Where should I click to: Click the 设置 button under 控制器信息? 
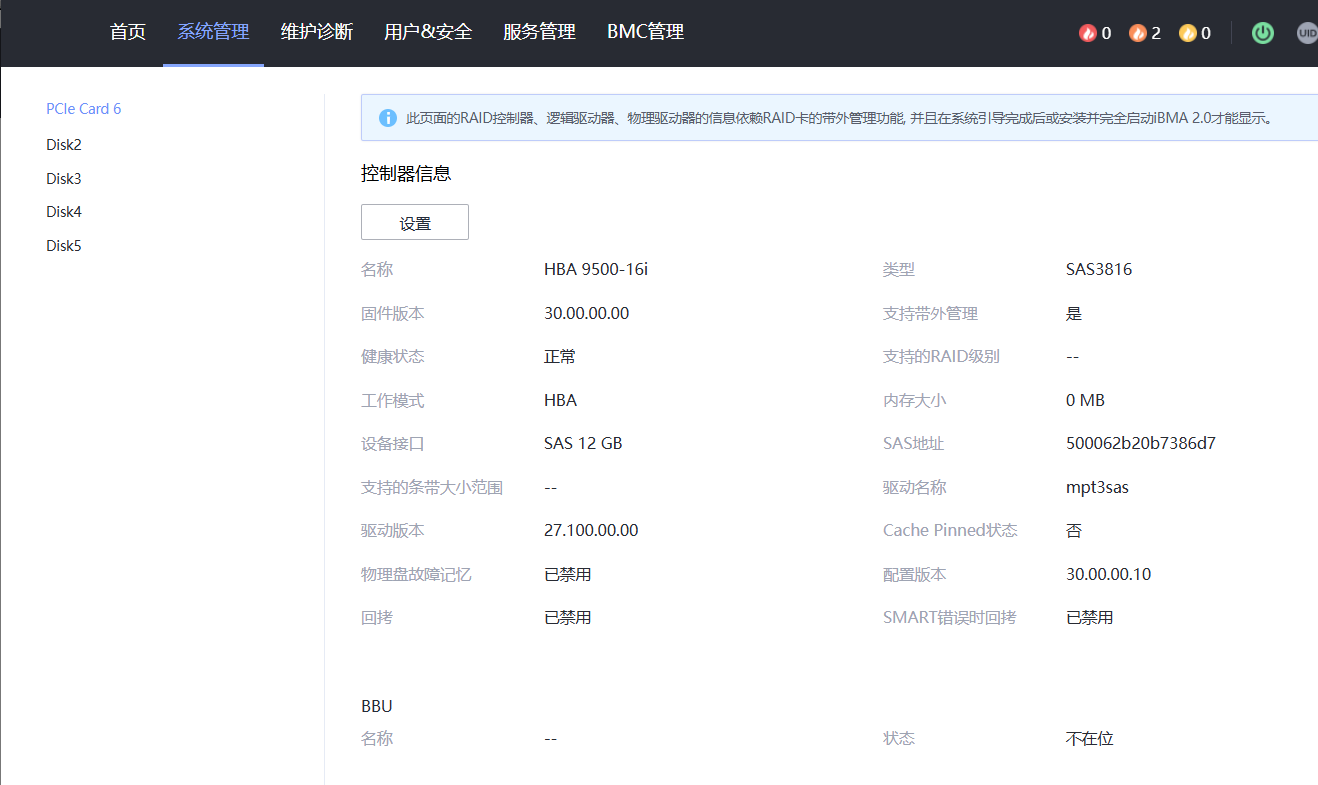414,221
